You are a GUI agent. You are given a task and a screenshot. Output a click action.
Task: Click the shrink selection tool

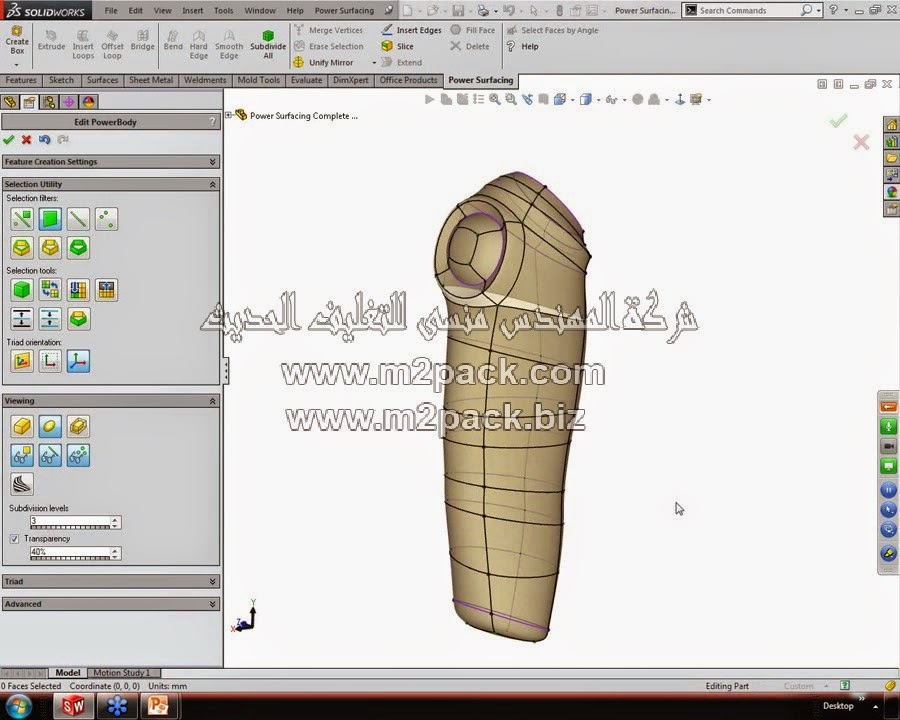(x=50, y=319)
